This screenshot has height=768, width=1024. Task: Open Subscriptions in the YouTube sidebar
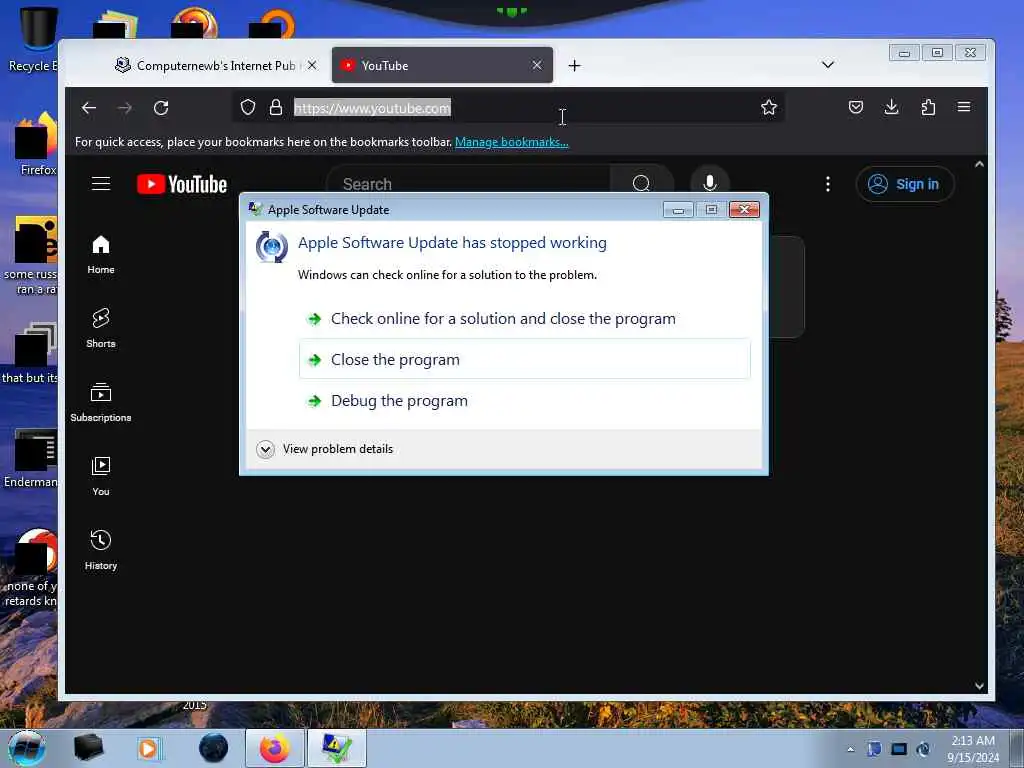(101, 402)
